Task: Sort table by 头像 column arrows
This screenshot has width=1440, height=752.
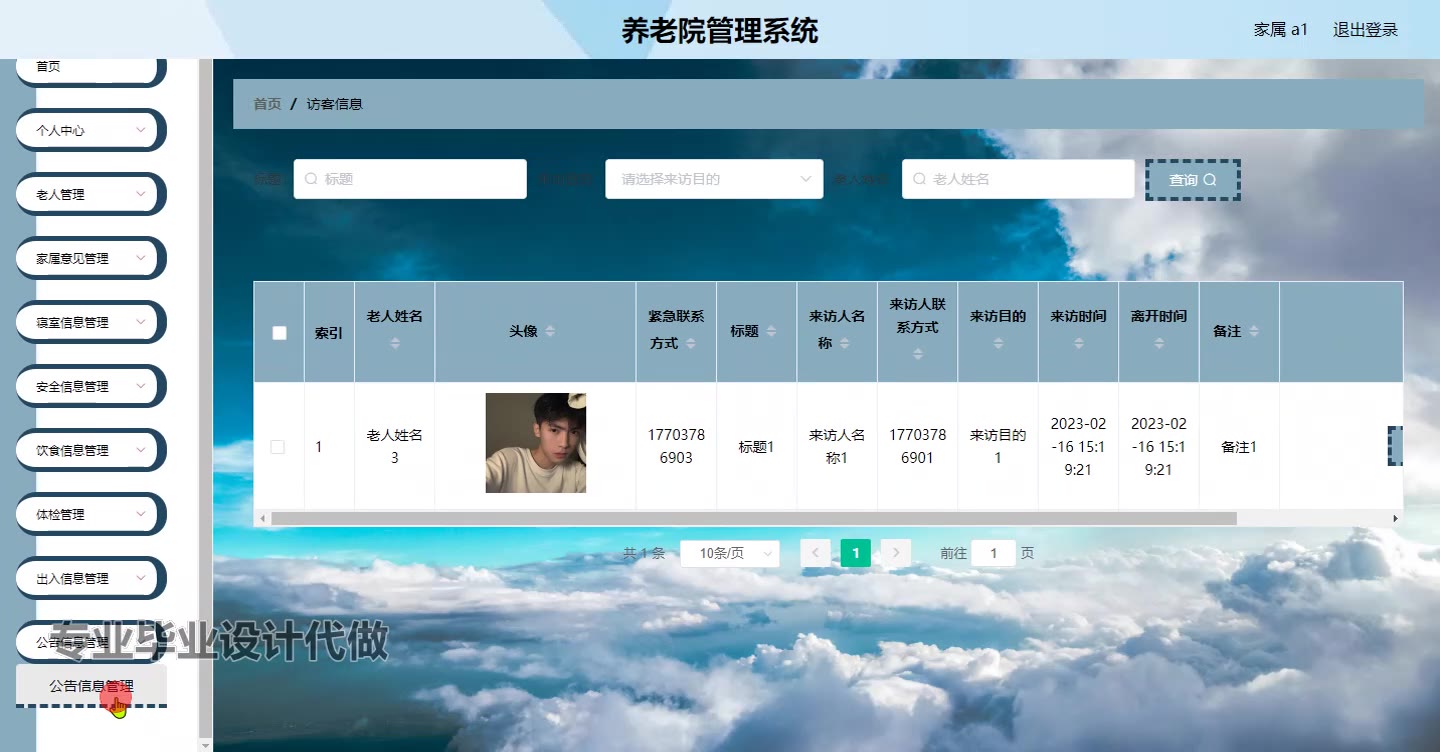Action: [x=549, y=331]
